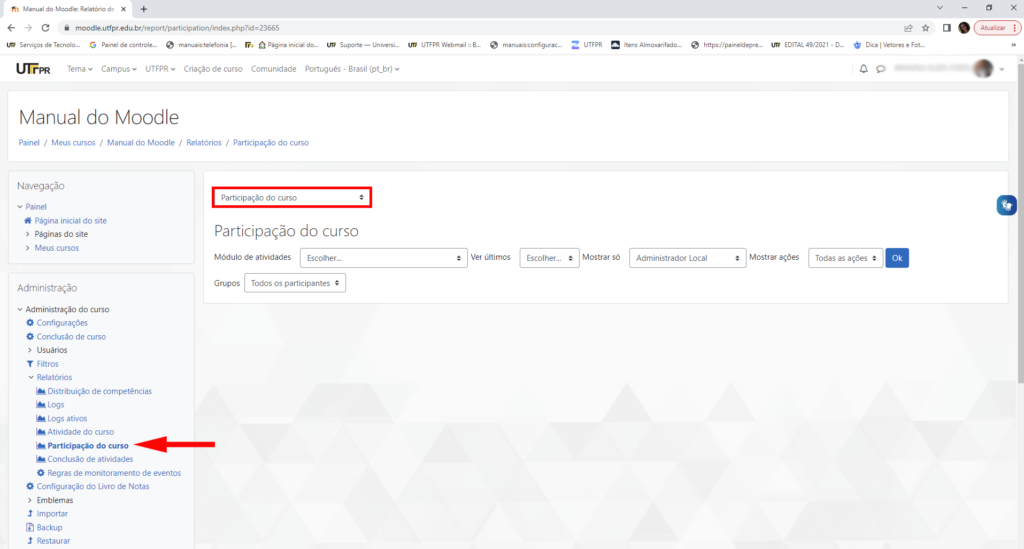
Task: Click the Logs chart icon
Action: 40,405
